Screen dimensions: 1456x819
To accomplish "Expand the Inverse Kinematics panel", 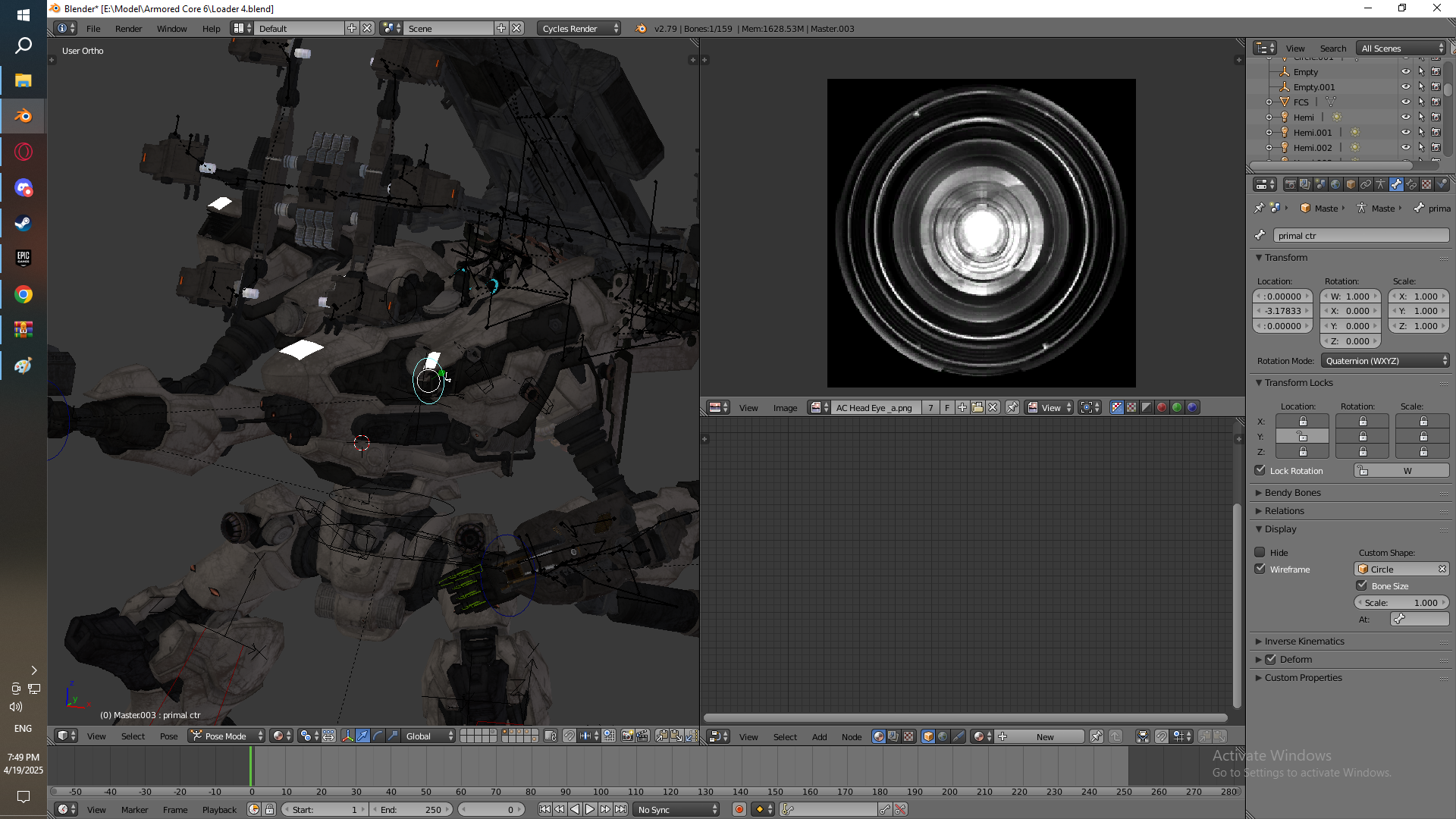I will (1304, 641).
